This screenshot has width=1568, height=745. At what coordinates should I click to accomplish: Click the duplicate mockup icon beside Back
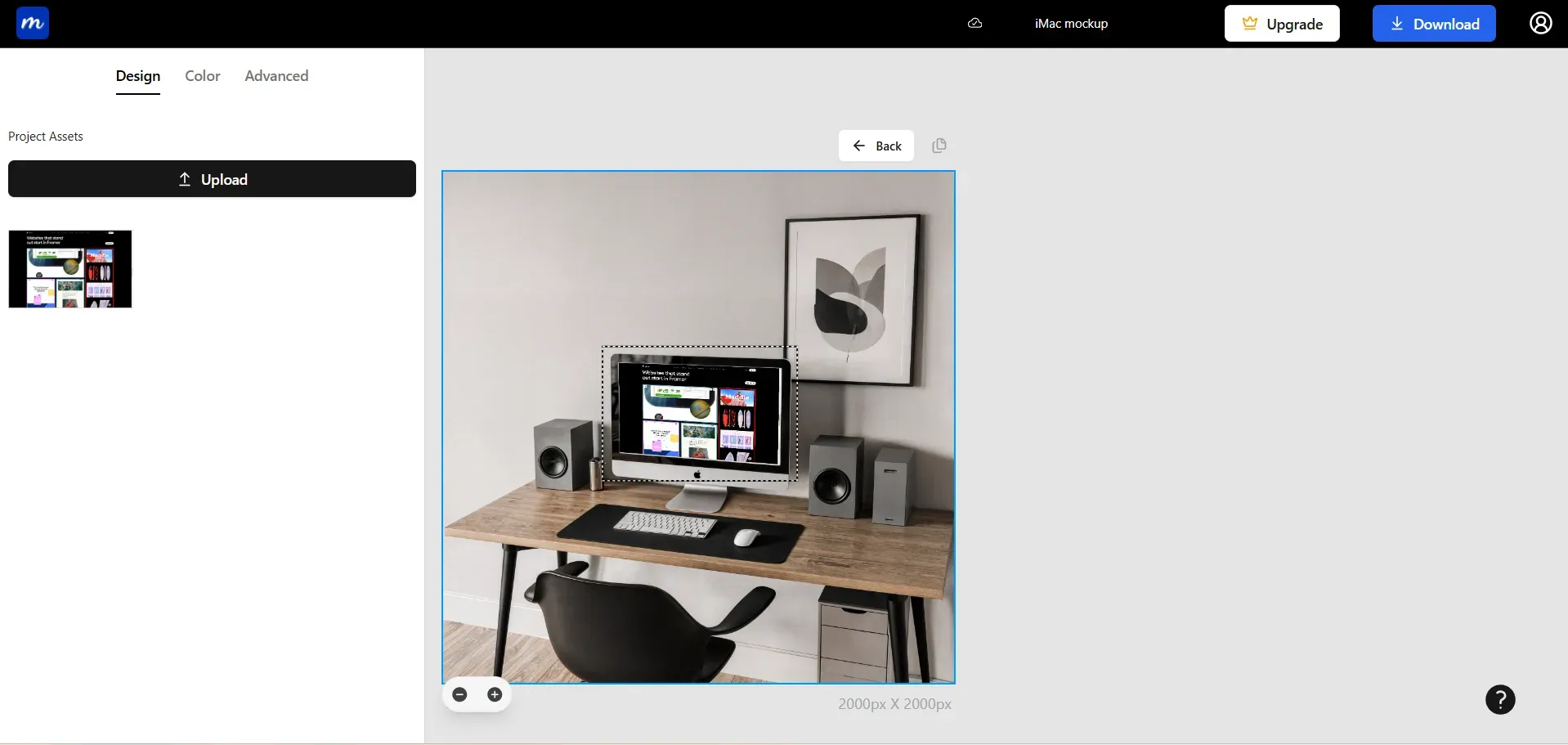tap(938, 145)
